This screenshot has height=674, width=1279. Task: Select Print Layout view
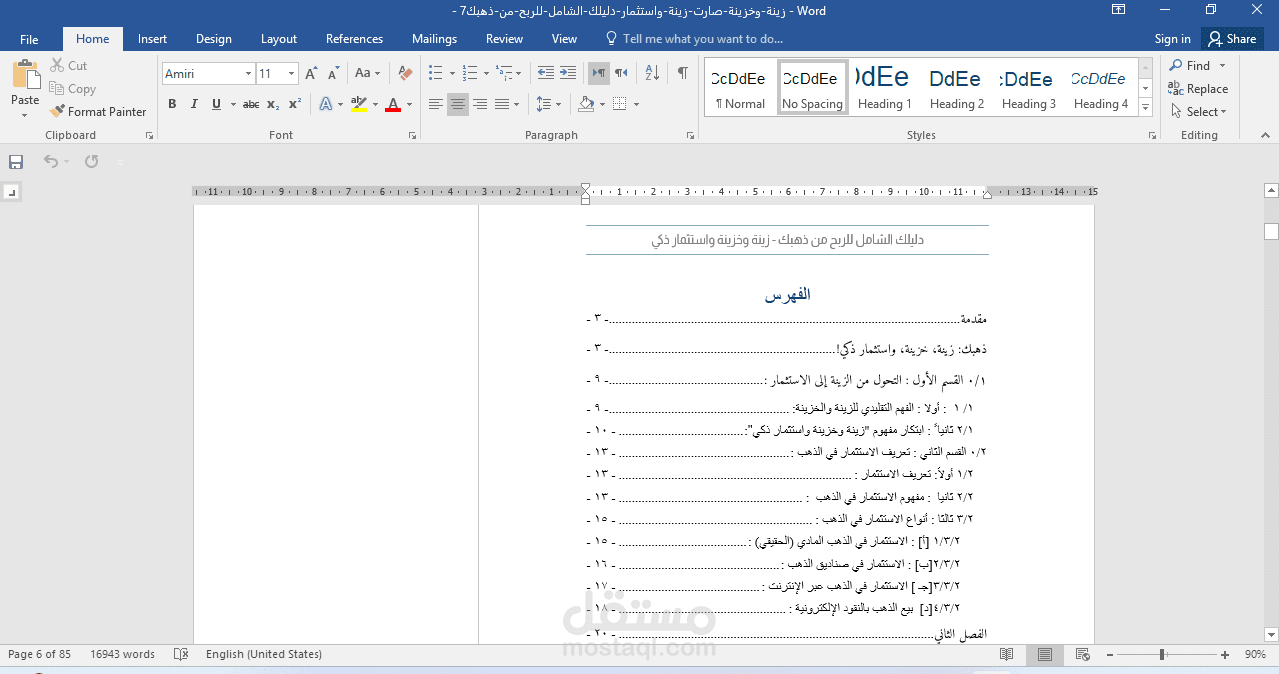pos(1045,654)
